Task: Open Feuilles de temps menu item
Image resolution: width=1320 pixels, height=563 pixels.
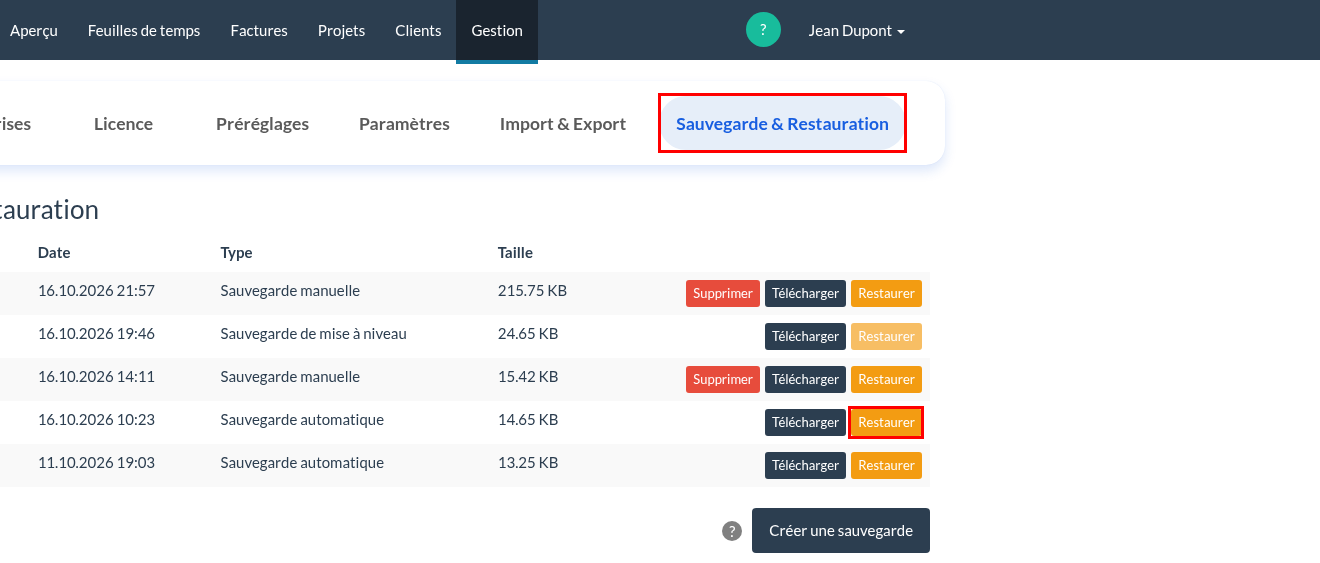Action: pyautogui.click(x=144, y=30)
